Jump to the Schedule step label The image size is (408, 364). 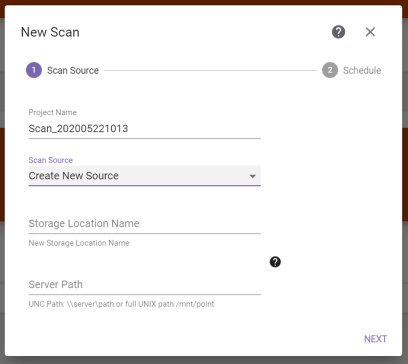click(x=362, y=71)
